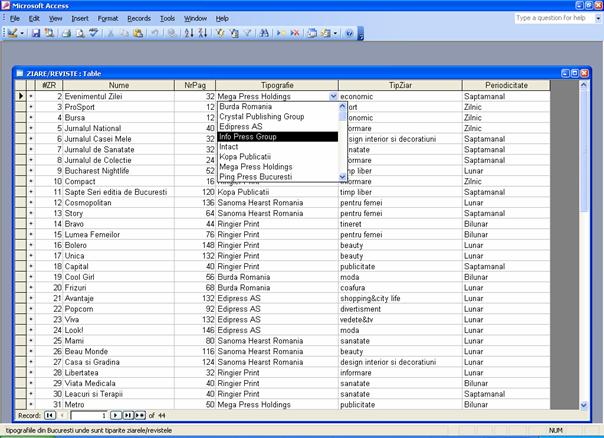Viewport: 604px width, 438px height.
Task: Click the Sort Ascending toolbar icon
Action: (x=188, y=33)
